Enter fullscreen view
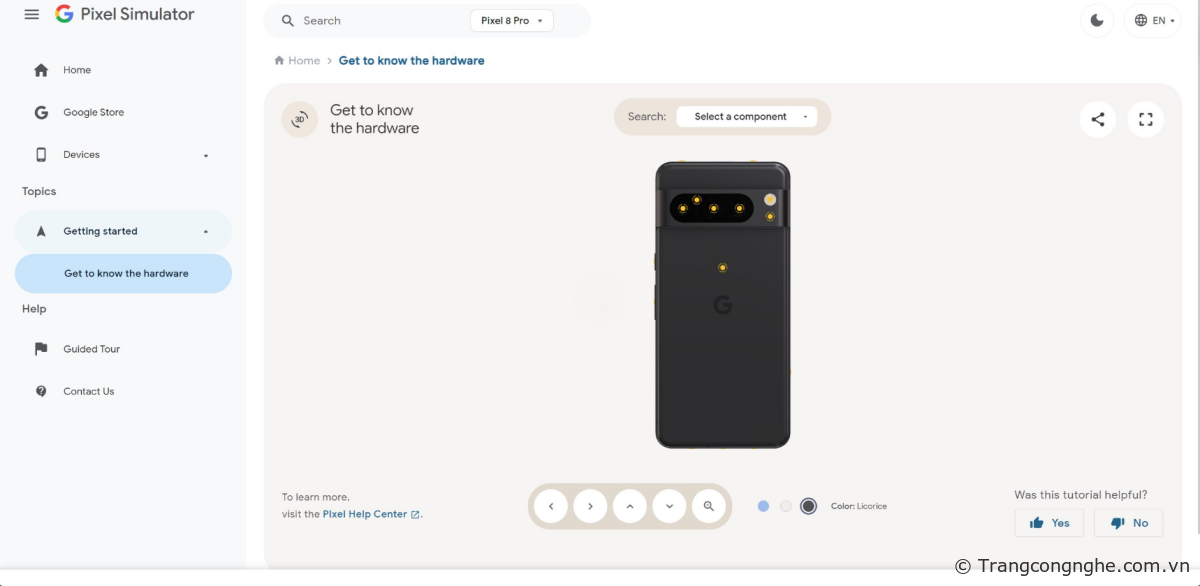This screenshot has width=1200, height=586. [x=1146, y=120]
